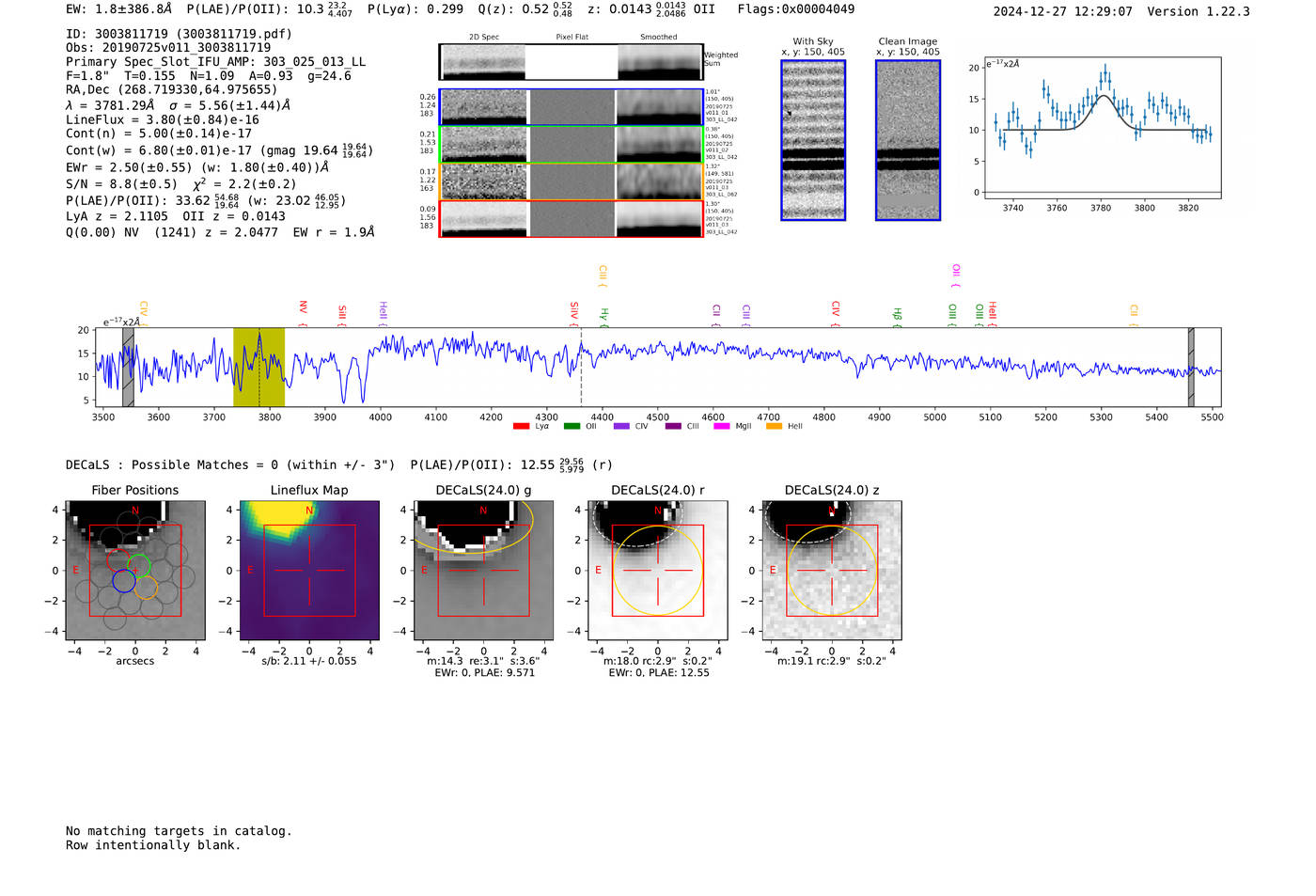Open the DECaLS(24.0) g cutout

tap(483, 570)
